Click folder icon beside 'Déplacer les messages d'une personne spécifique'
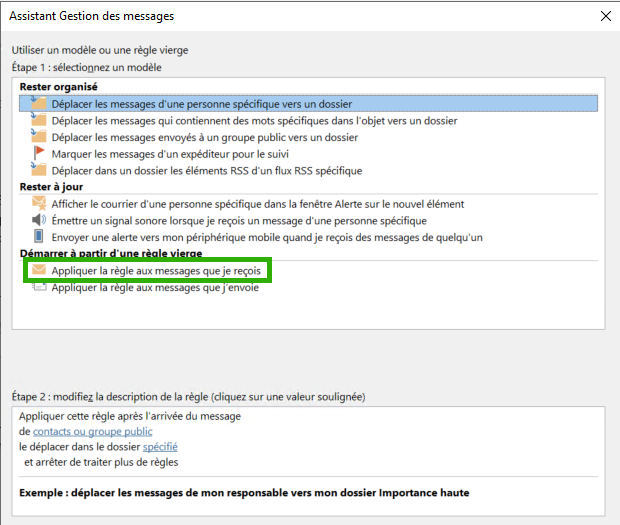This screenshot has width=620, height=525. [x=39, y=103]
